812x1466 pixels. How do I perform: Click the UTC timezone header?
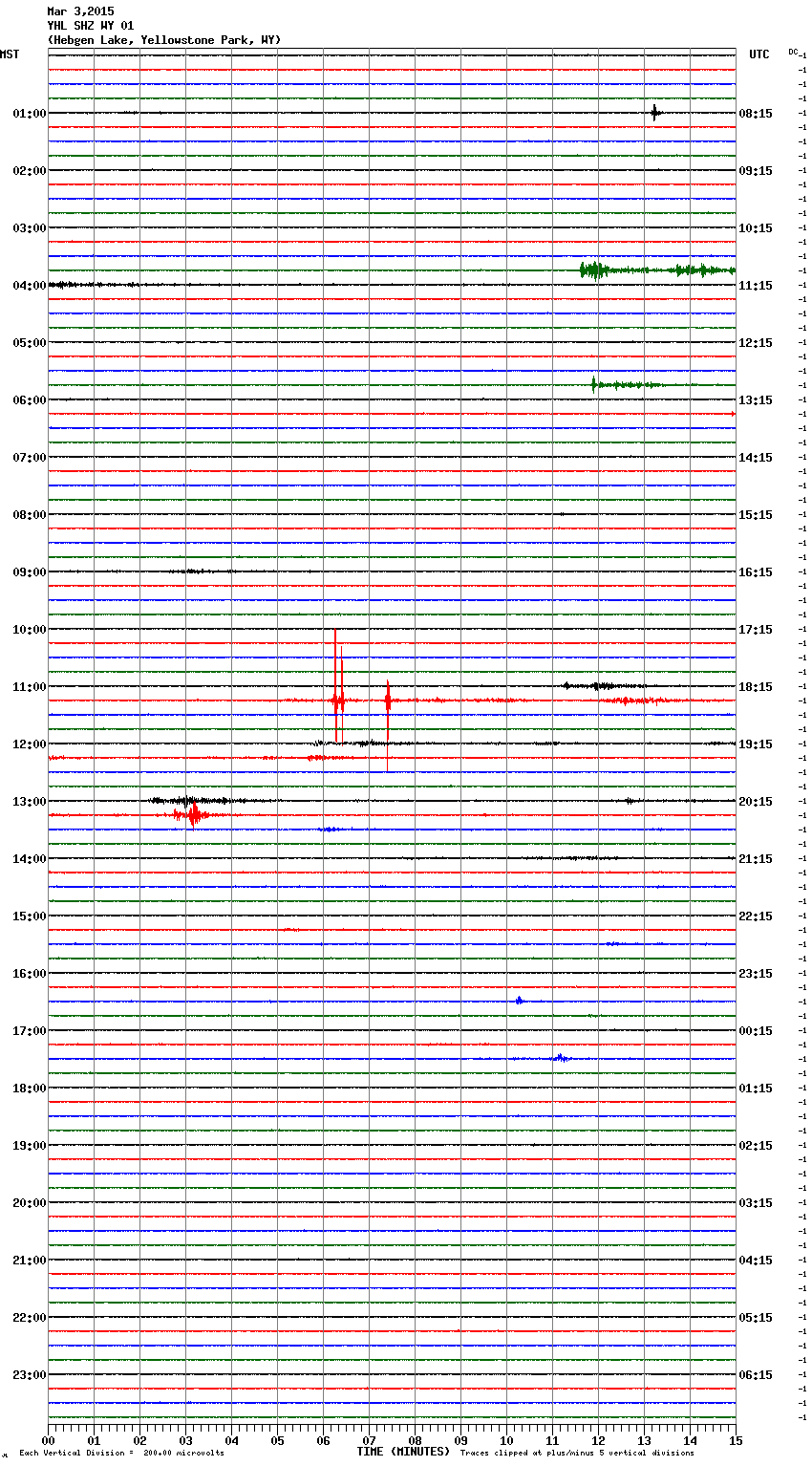click(x=759, y=54)
